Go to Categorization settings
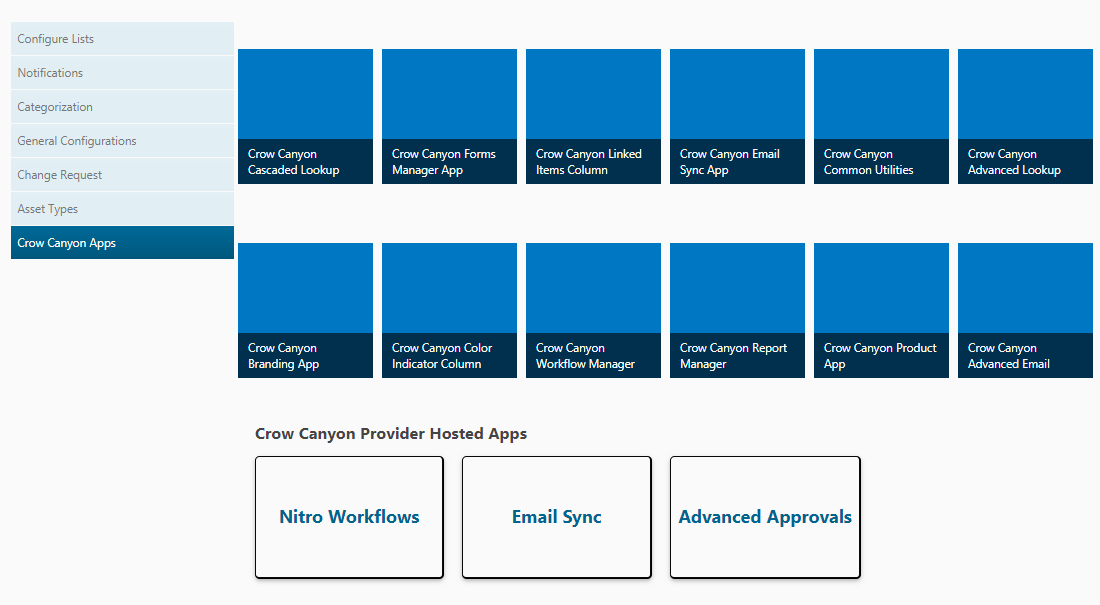This screenshot has width=1100, height=605. click(x=122, y=107)
